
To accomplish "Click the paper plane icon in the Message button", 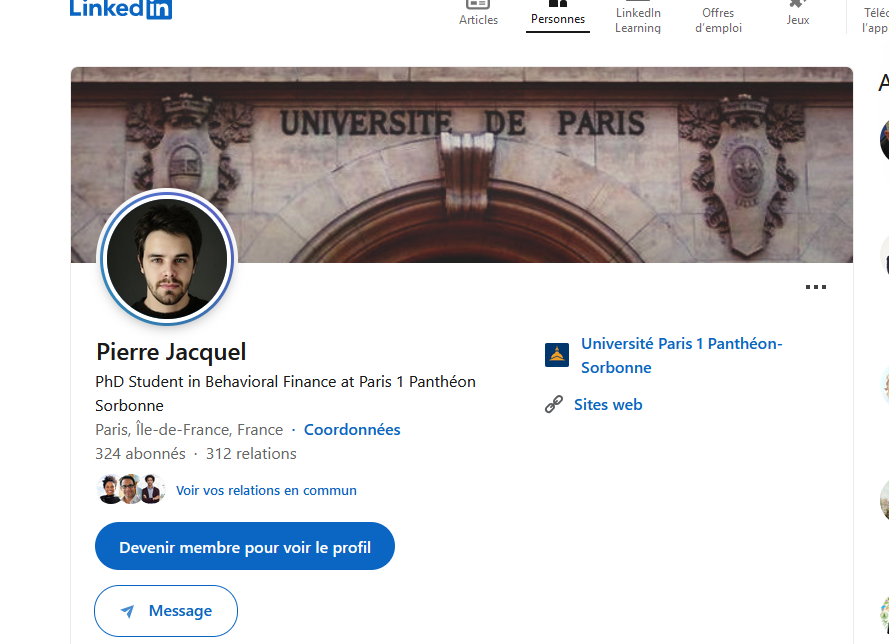I will point(128,611).
